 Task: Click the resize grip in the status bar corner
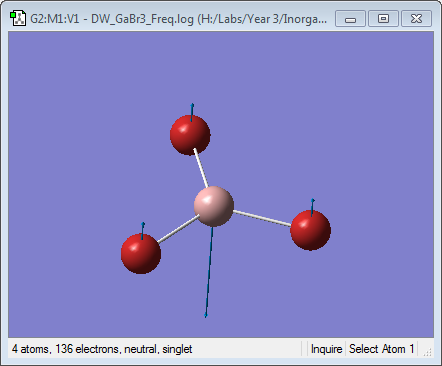428,352
